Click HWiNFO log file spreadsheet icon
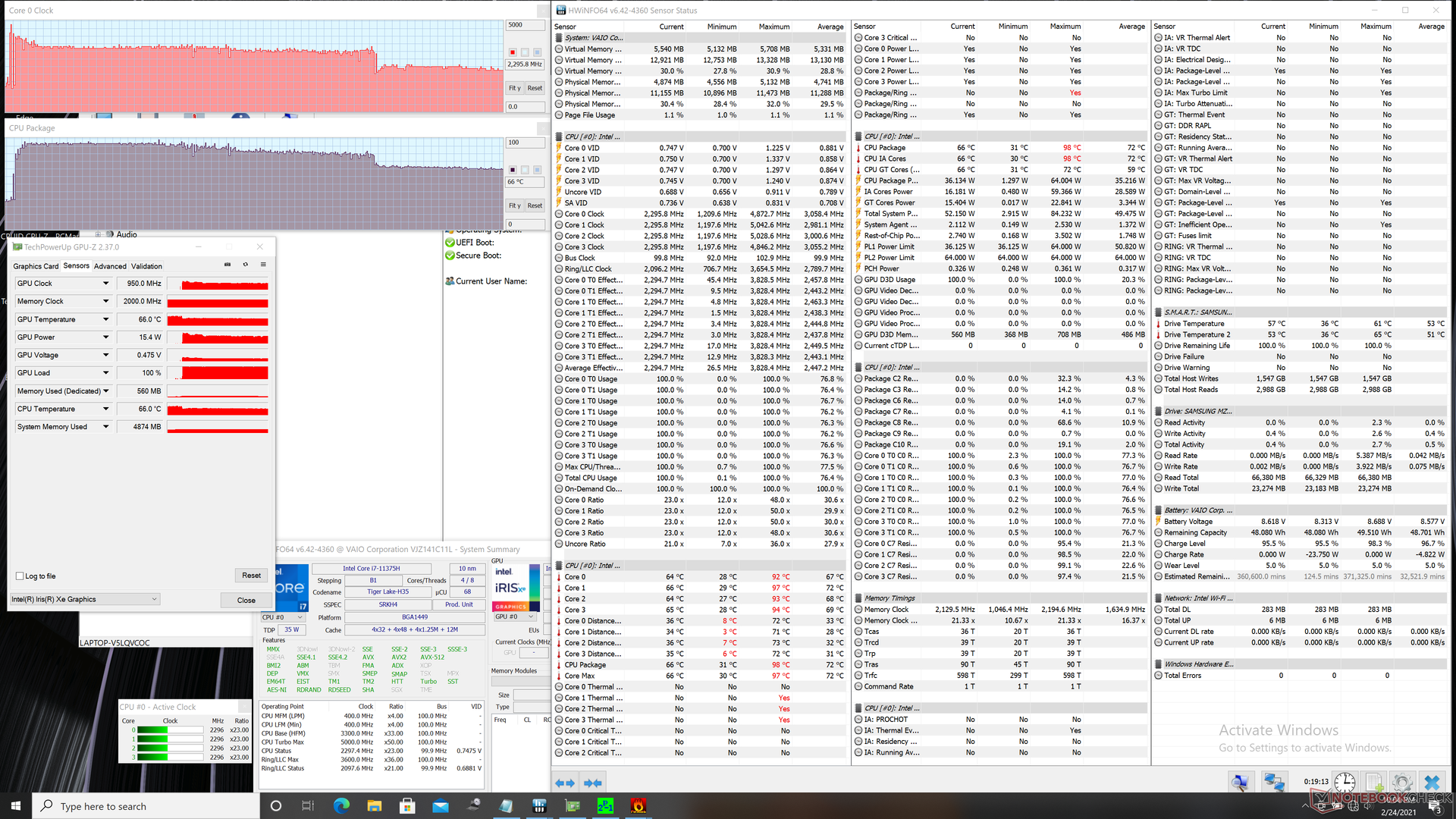Screen dimensions: 1456x819 click(x=1374, y=782)
